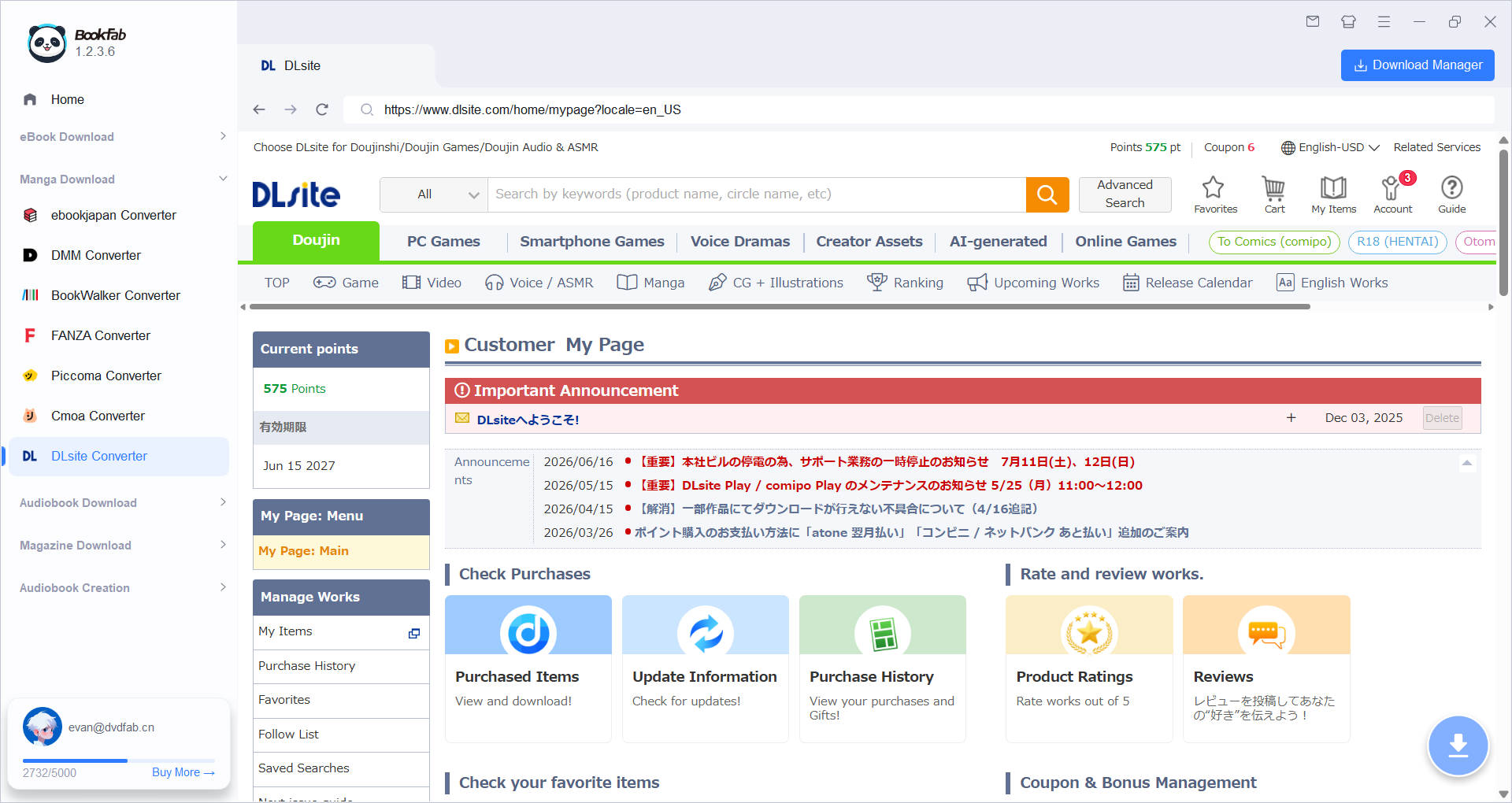
Task: Collapse the announcements list arrow
Action: point(1466,463)
